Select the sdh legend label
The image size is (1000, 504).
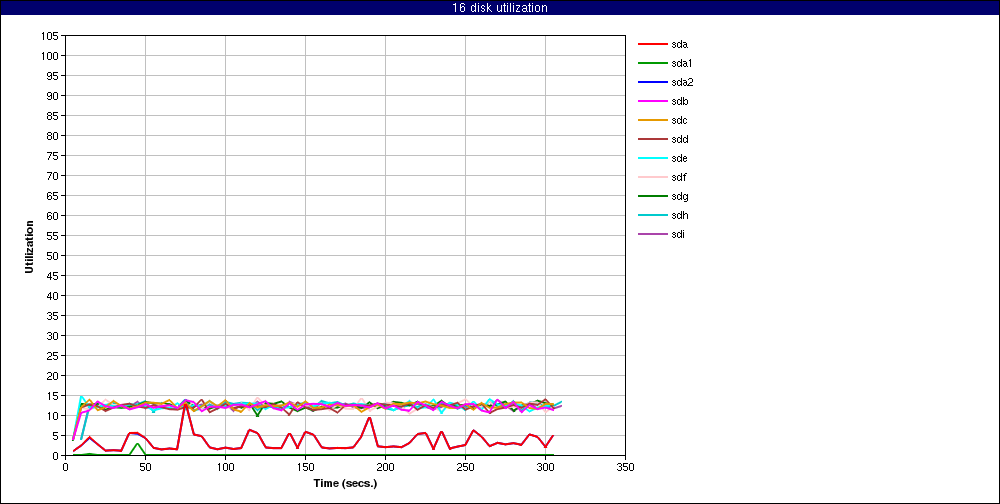(x=679, y=216)
